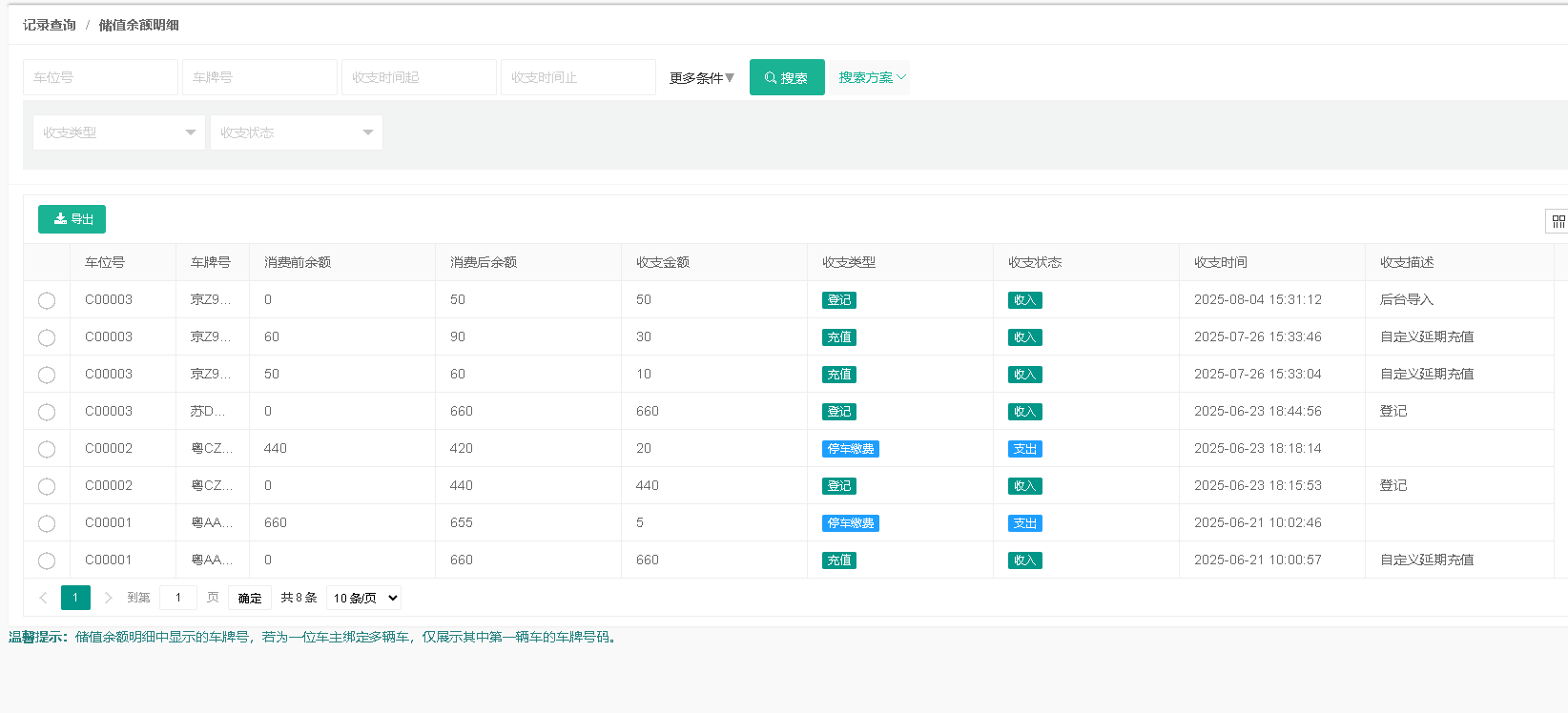
Task: Click the 收支时间起 date field
Action: 419,77
